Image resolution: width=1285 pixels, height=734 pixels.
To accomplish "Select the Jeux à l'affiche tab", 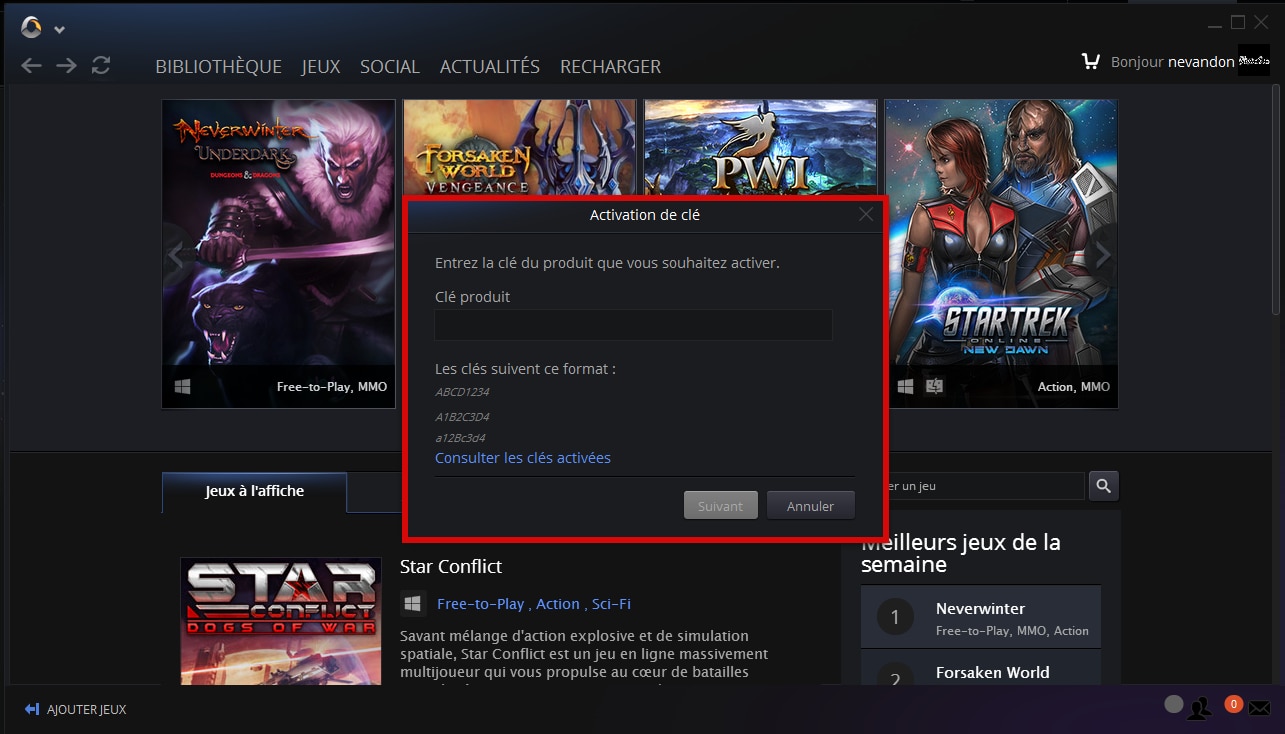I will 255,492.
